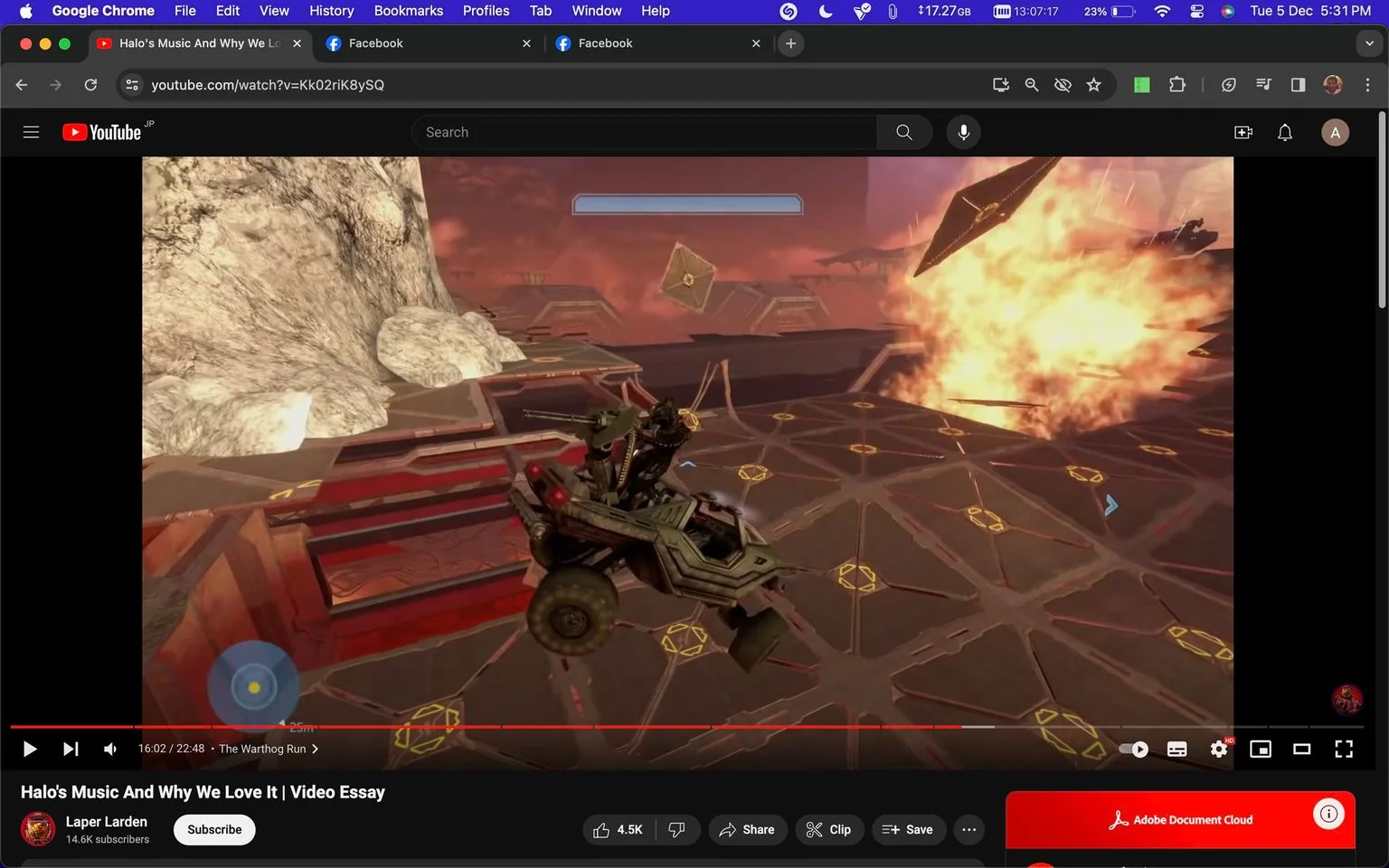This screenshot has width=1389, height=868.
Task: Open macOS Control Center
Action: click(x=1196, y=11)
